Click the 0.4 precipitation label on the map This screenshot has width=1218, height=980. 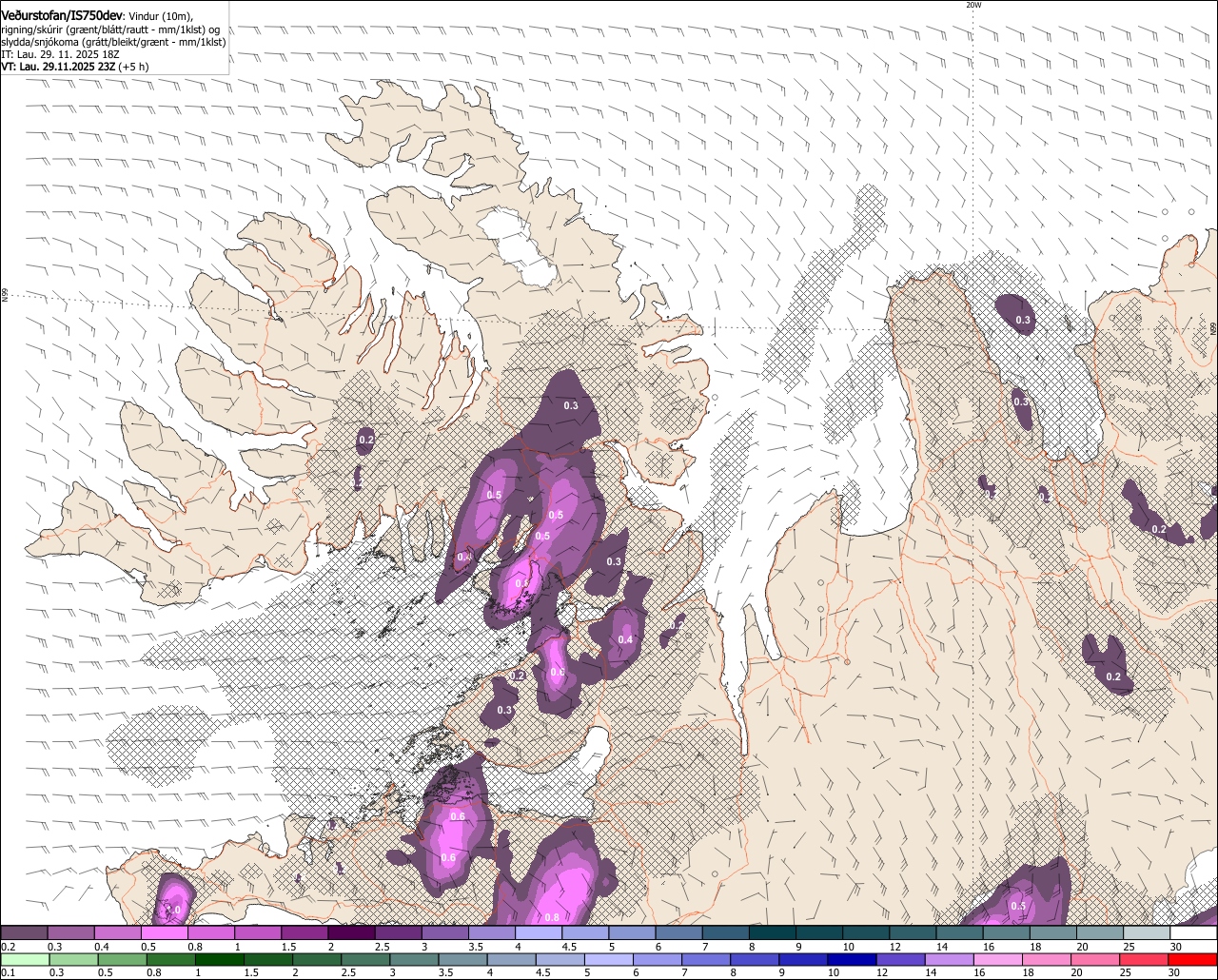[x=625, y=639]
